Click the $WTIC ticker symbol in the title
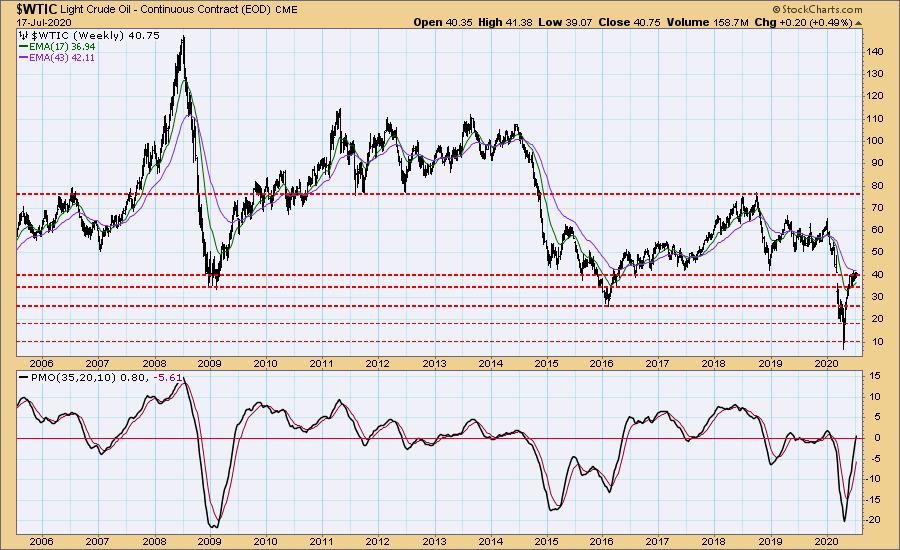Viewport: 900px width, 550px height. coord(36,9)
